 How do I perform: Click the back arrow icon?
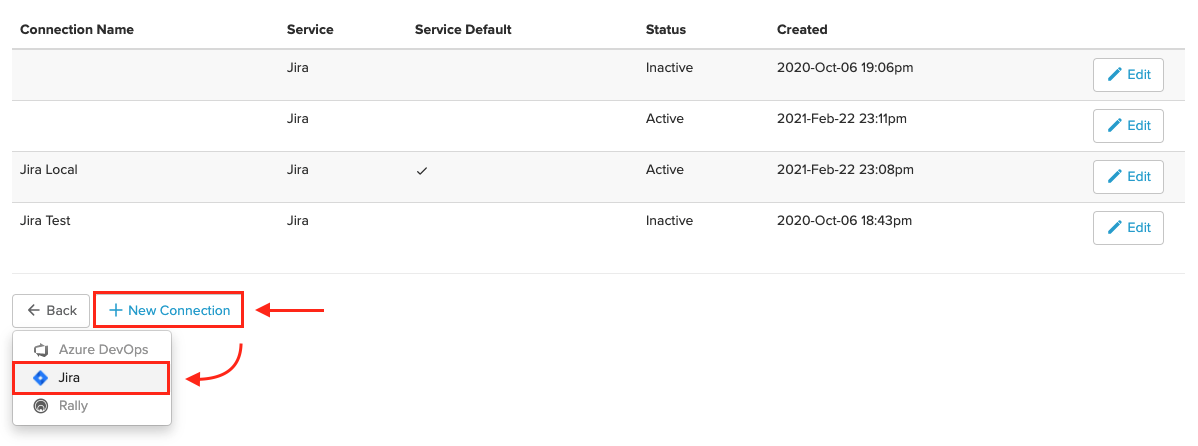[34, 310]
